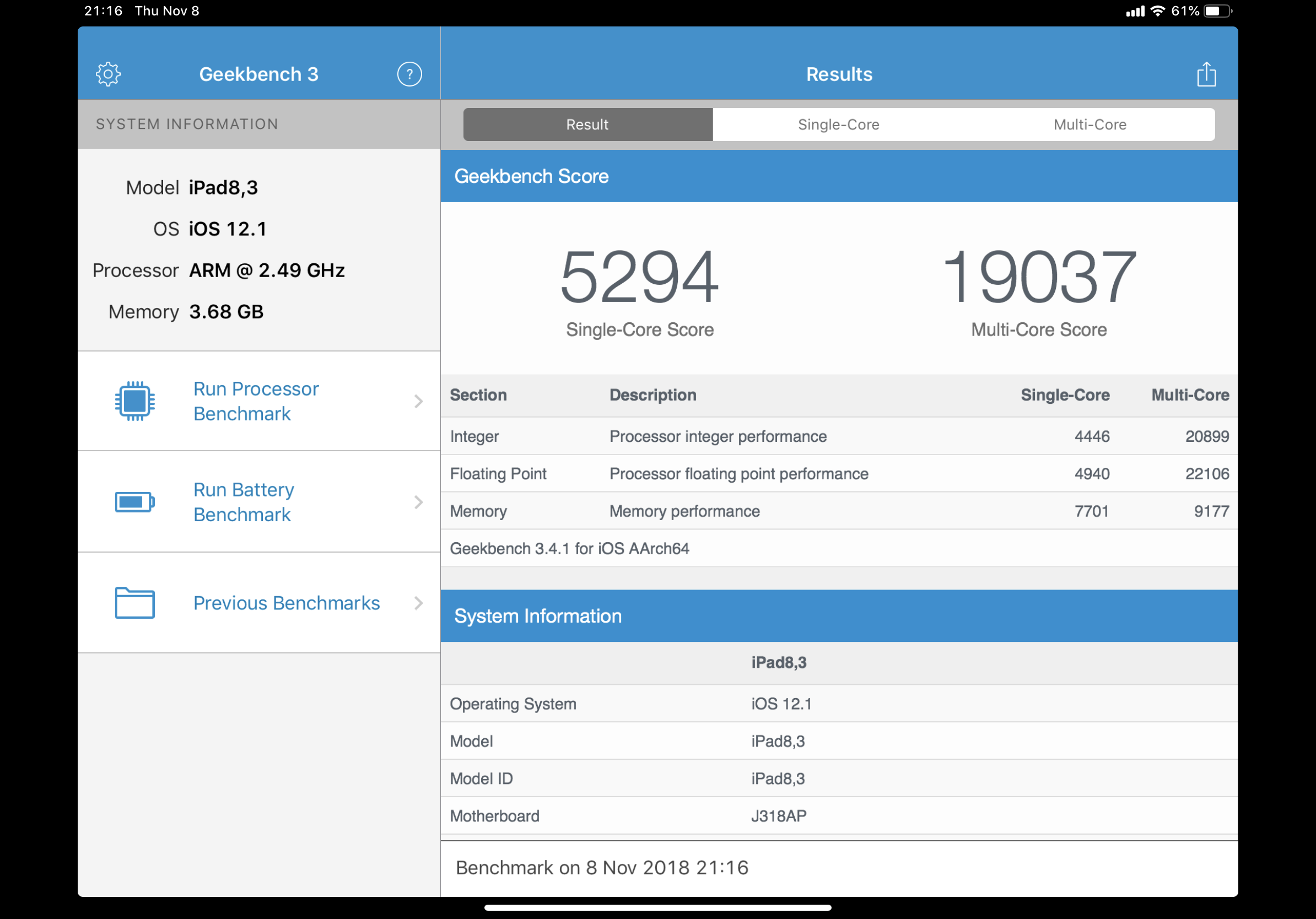Click the Memory performance row
This screenshot has height=919, width=1316.
[x=839, y=511]
